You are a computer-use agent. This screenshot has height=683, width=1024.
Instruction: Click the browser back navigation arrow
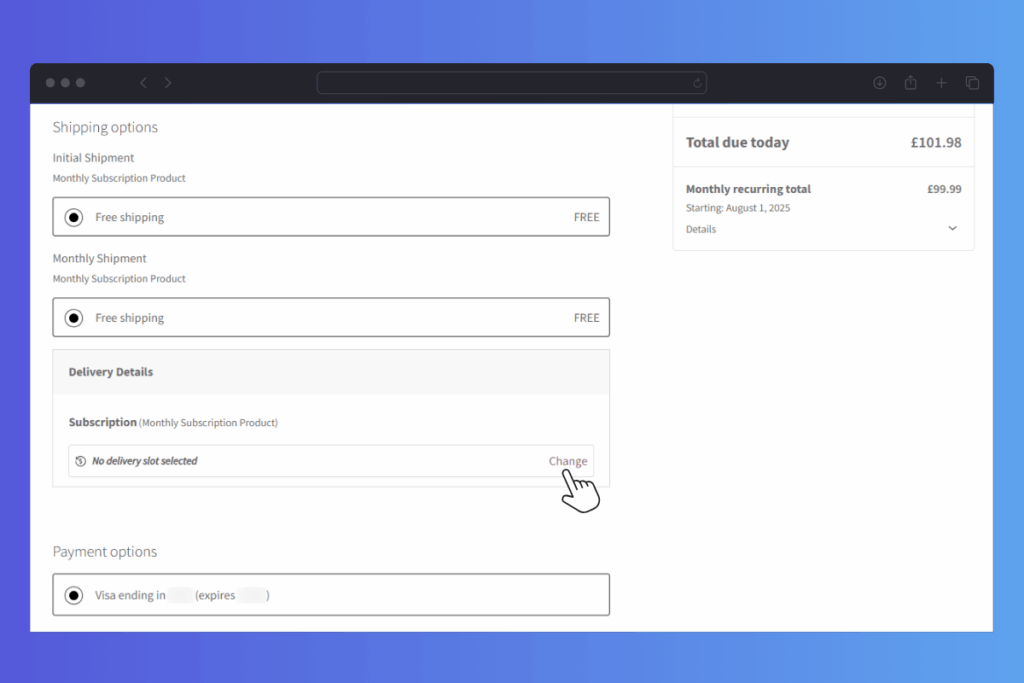(143, 83)
